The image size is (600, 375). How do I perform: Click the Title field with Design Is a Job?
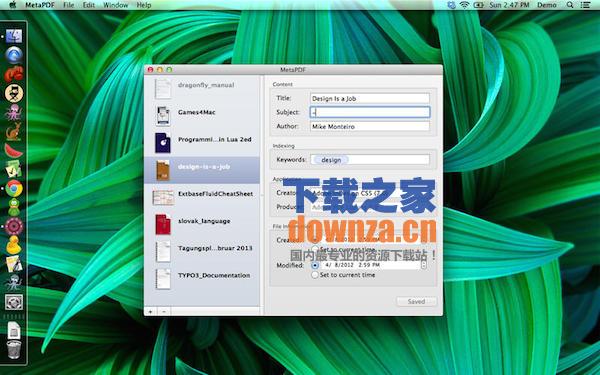pyautogui.click(x=370, y=98)
